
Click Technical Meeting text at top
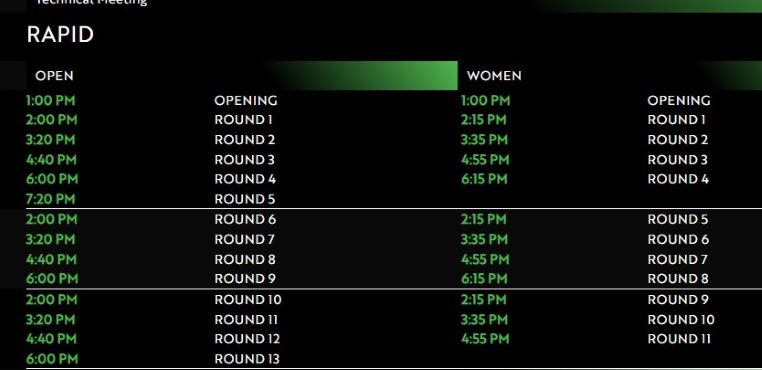[x=91, y=2]
